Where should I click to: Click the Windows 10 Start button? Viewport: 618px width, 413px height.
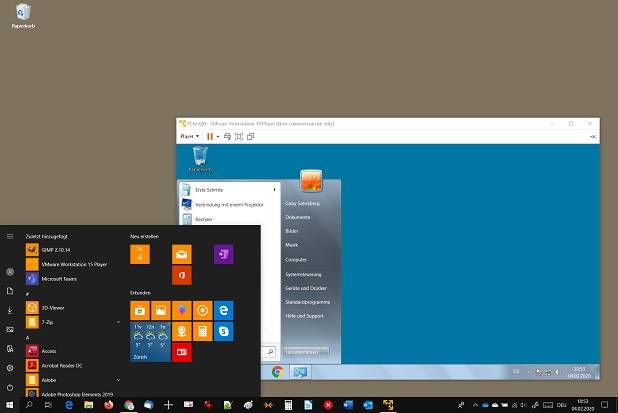point(9,405)
